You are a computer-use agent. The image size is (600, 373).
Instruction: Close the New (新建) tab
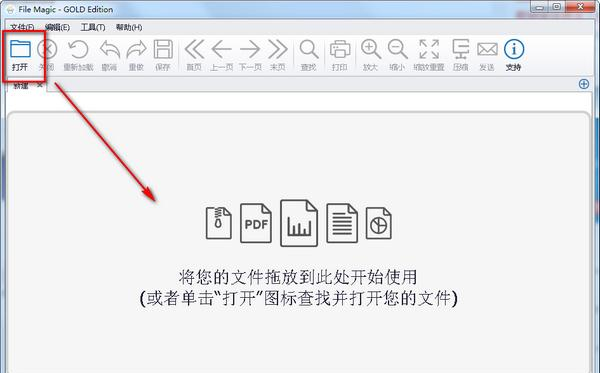point(39,85)
